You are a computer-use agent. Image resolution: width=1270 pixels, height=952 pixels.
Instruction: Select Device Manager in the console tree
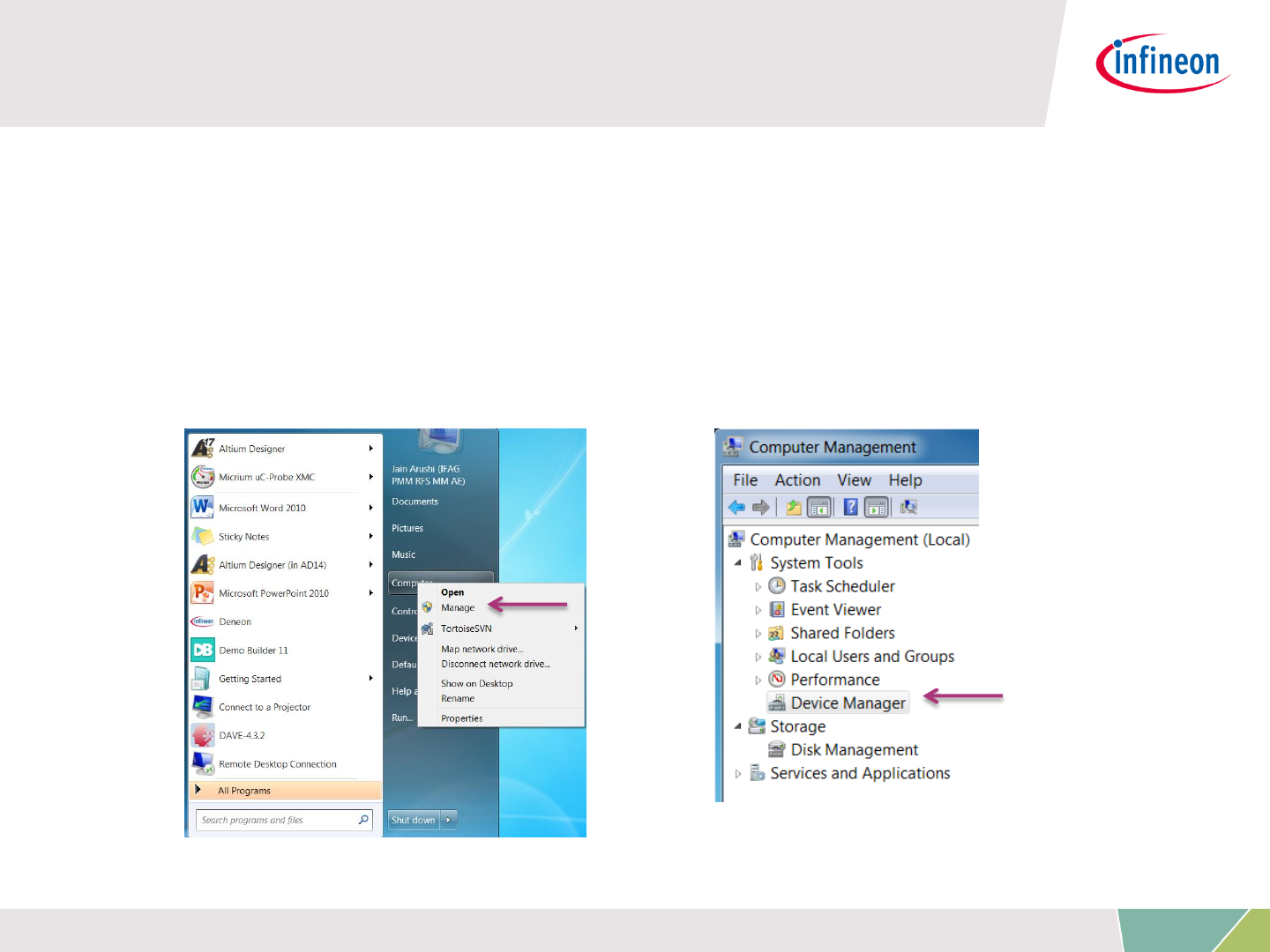(x=838, y=703)
